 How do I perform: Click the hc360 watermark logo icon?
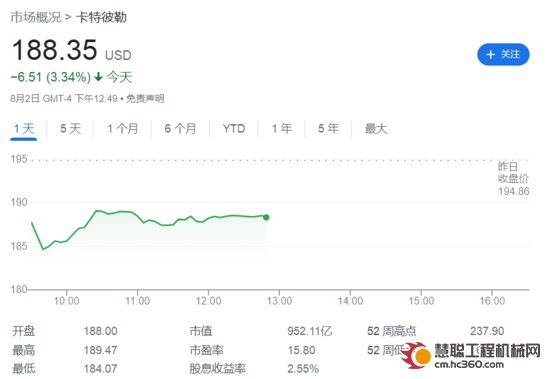pos(416,355)
